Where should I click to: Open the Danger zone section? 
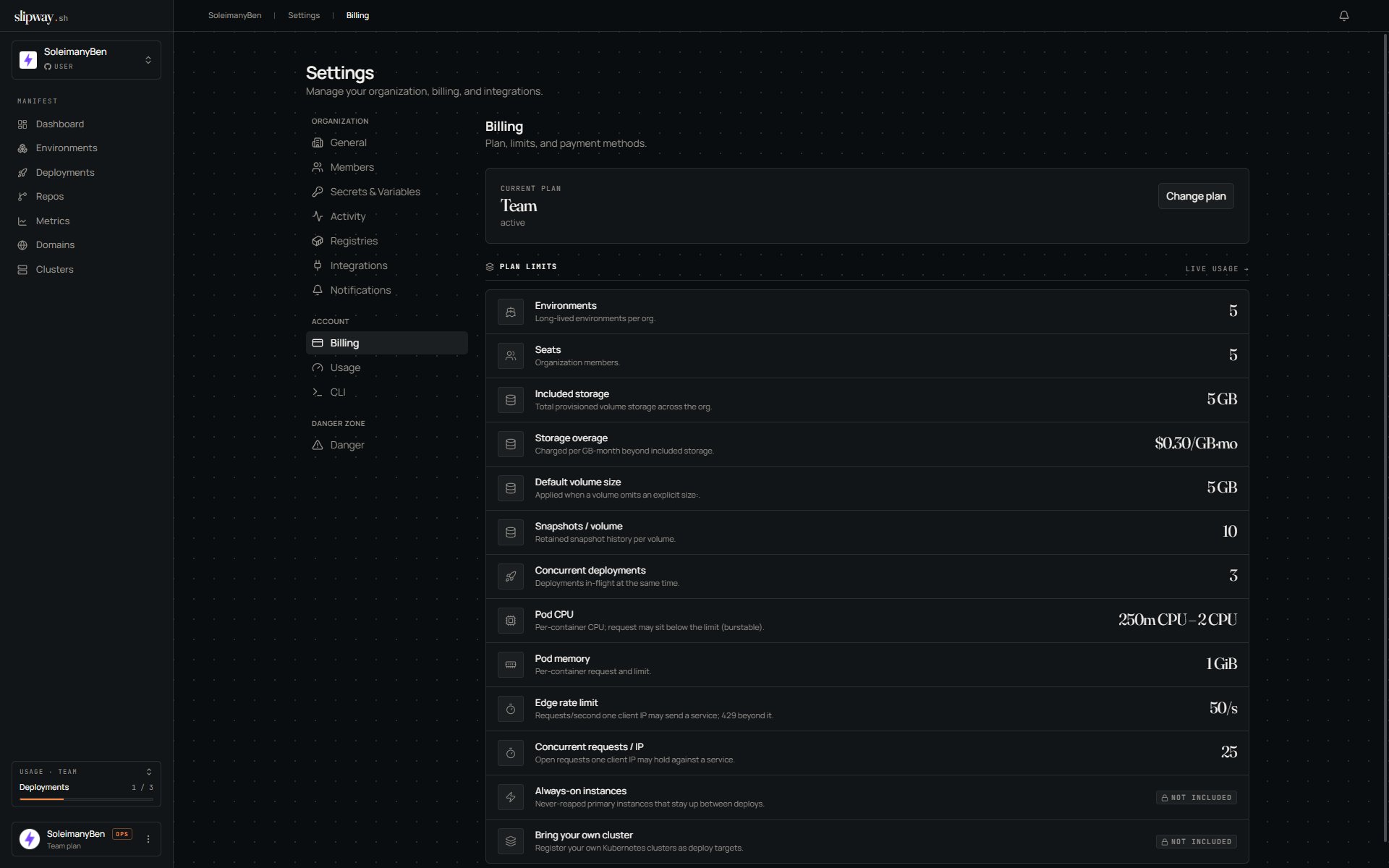pyautogui.click(x=386, y=446)
